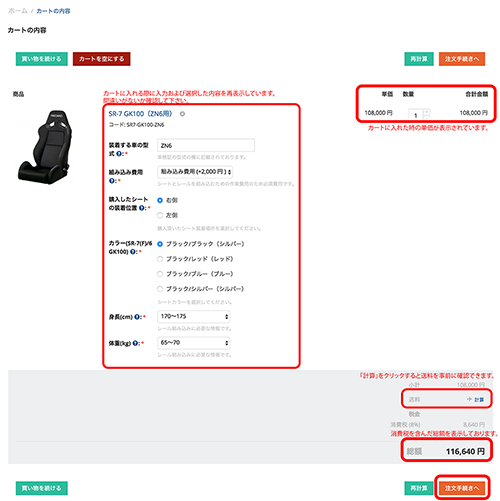Click help icon next to 組み込み費用

(112, 181)
